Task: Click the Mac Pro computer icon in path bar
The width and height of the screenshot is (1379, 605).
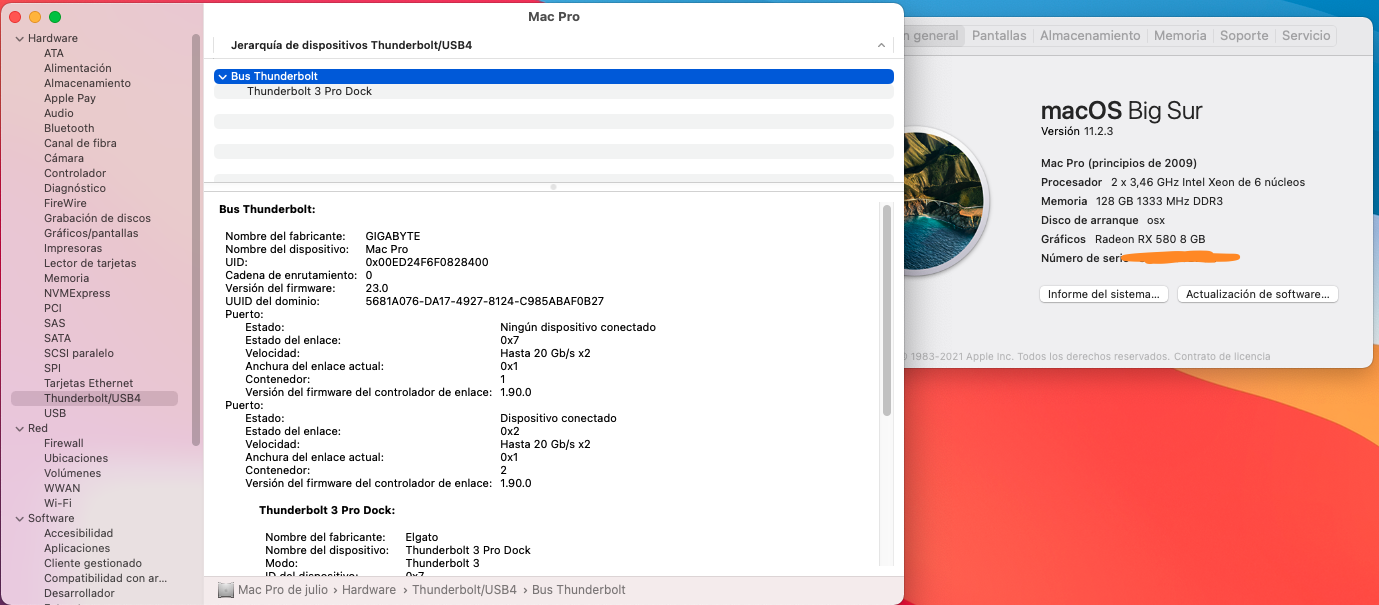Action: [226, 590]
